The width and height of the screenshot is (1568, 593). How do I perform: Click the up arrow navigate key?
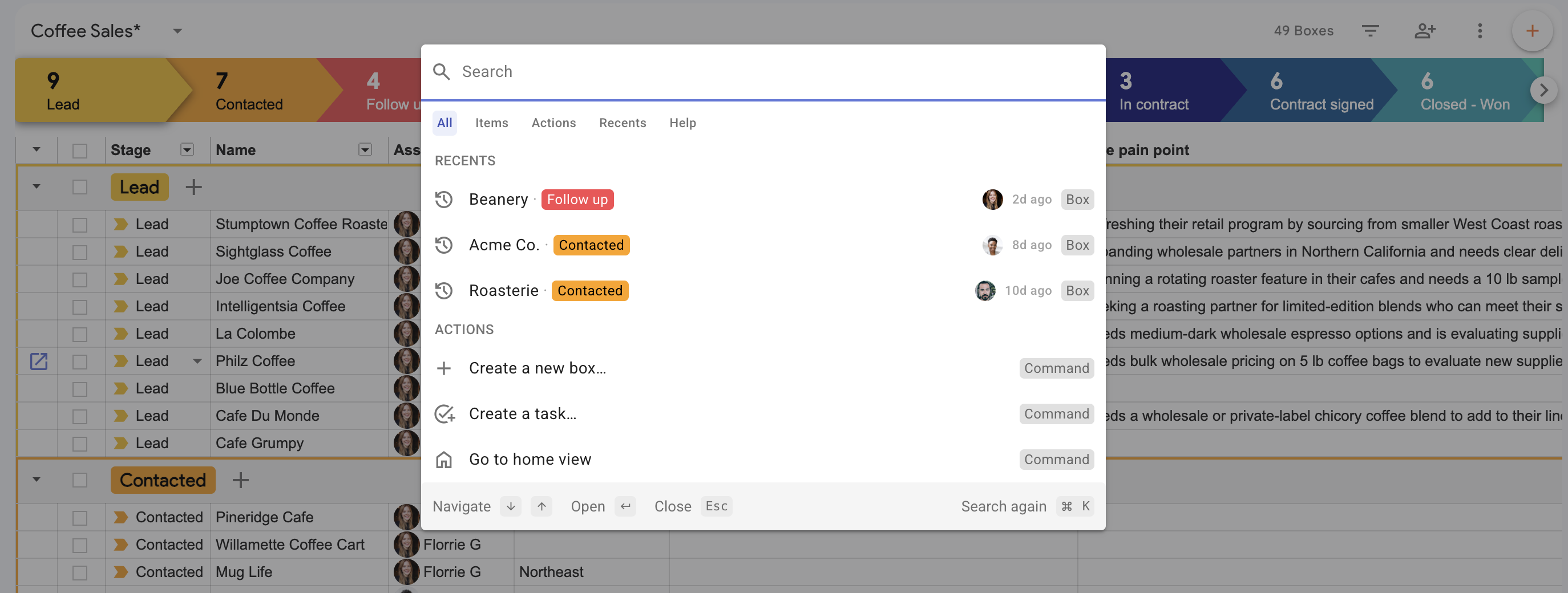(541, 506)
